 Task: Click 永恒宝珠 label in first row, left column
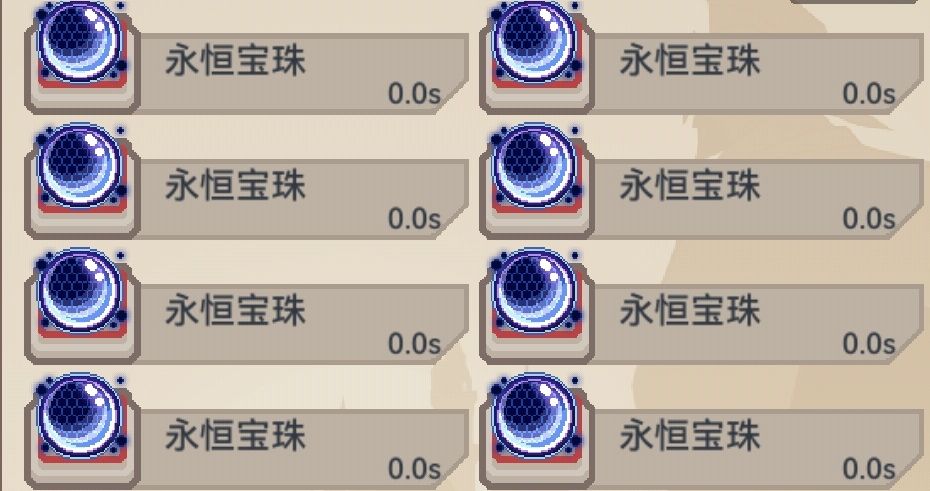point(235,60)
